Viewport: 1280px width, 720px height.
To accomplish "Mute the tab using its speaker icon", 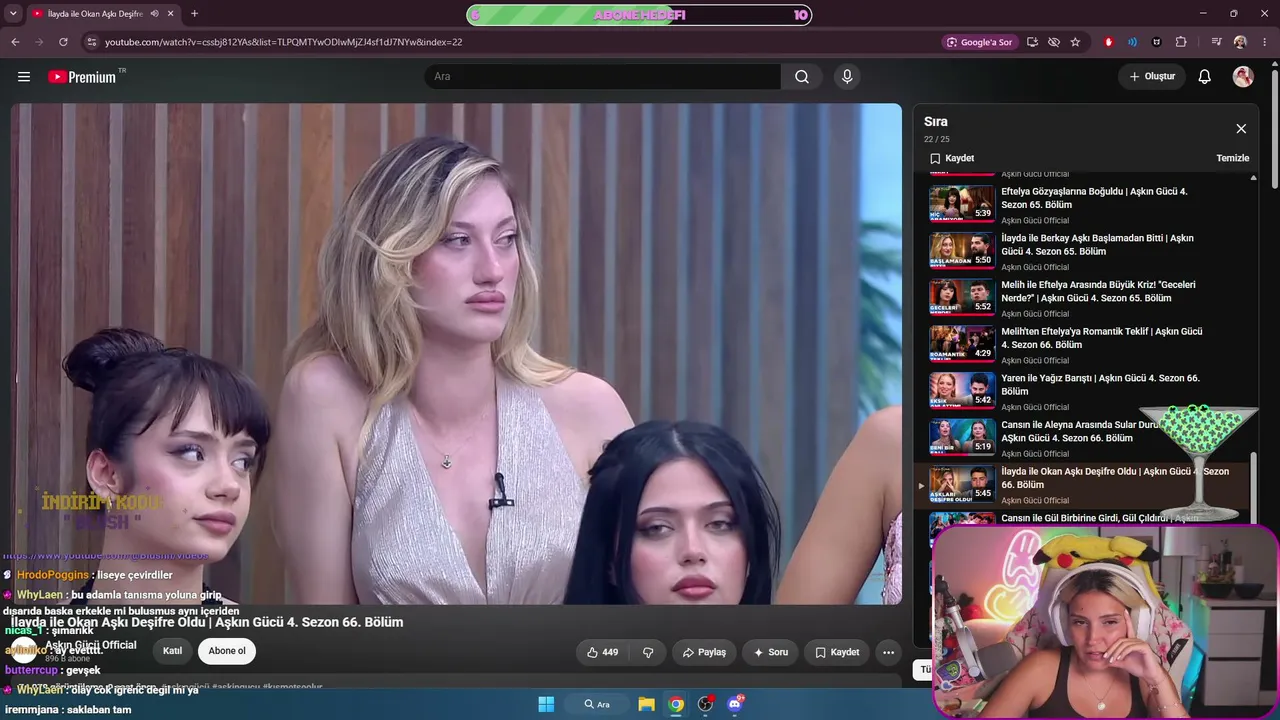I will 154,14.
